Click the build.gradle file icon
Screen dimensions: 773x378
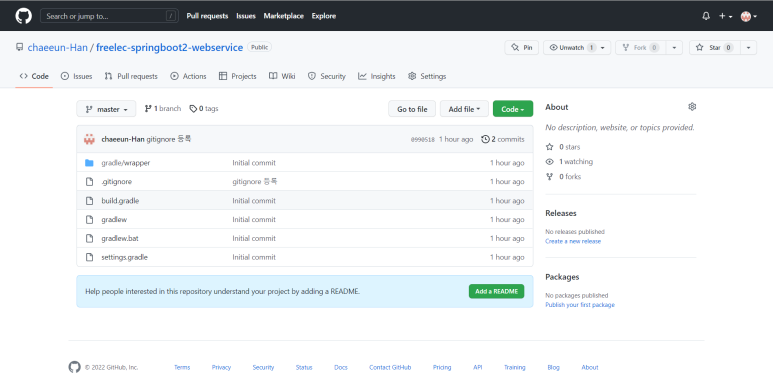(x=89, y=201)
